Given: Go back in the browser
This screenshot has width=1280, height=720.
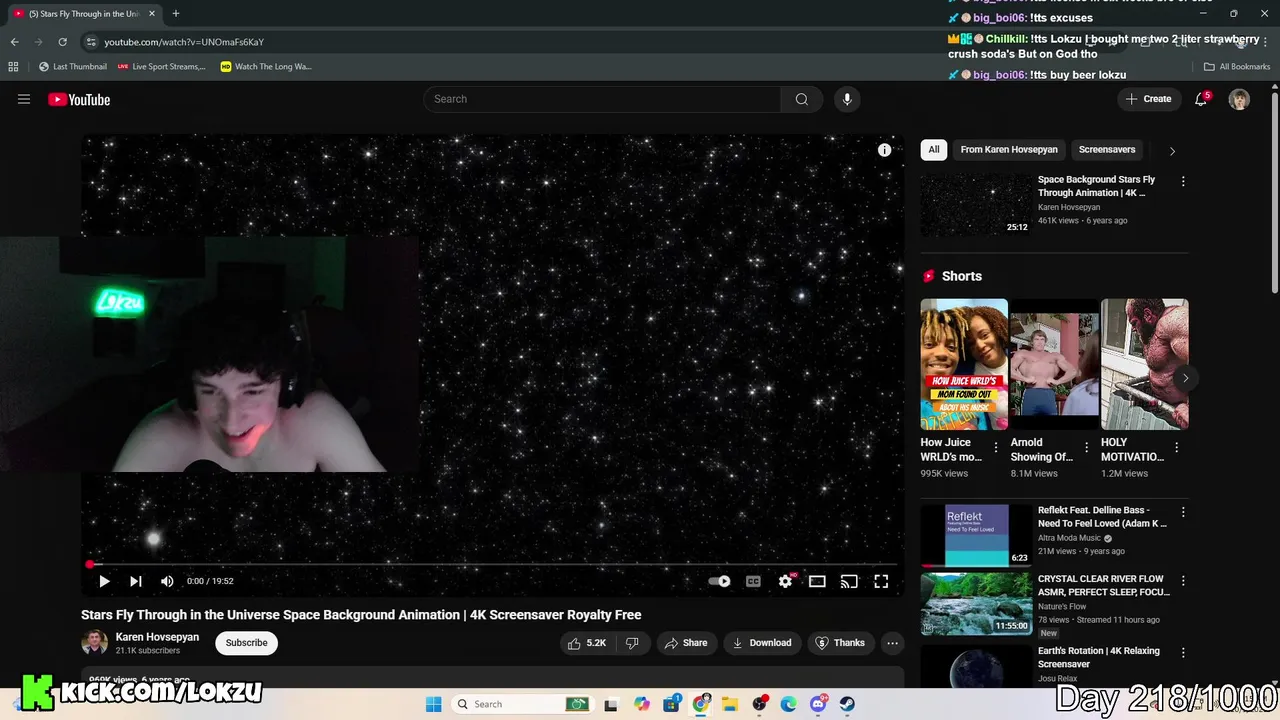Looking at the screenshot, I should [x=14, y=42].
